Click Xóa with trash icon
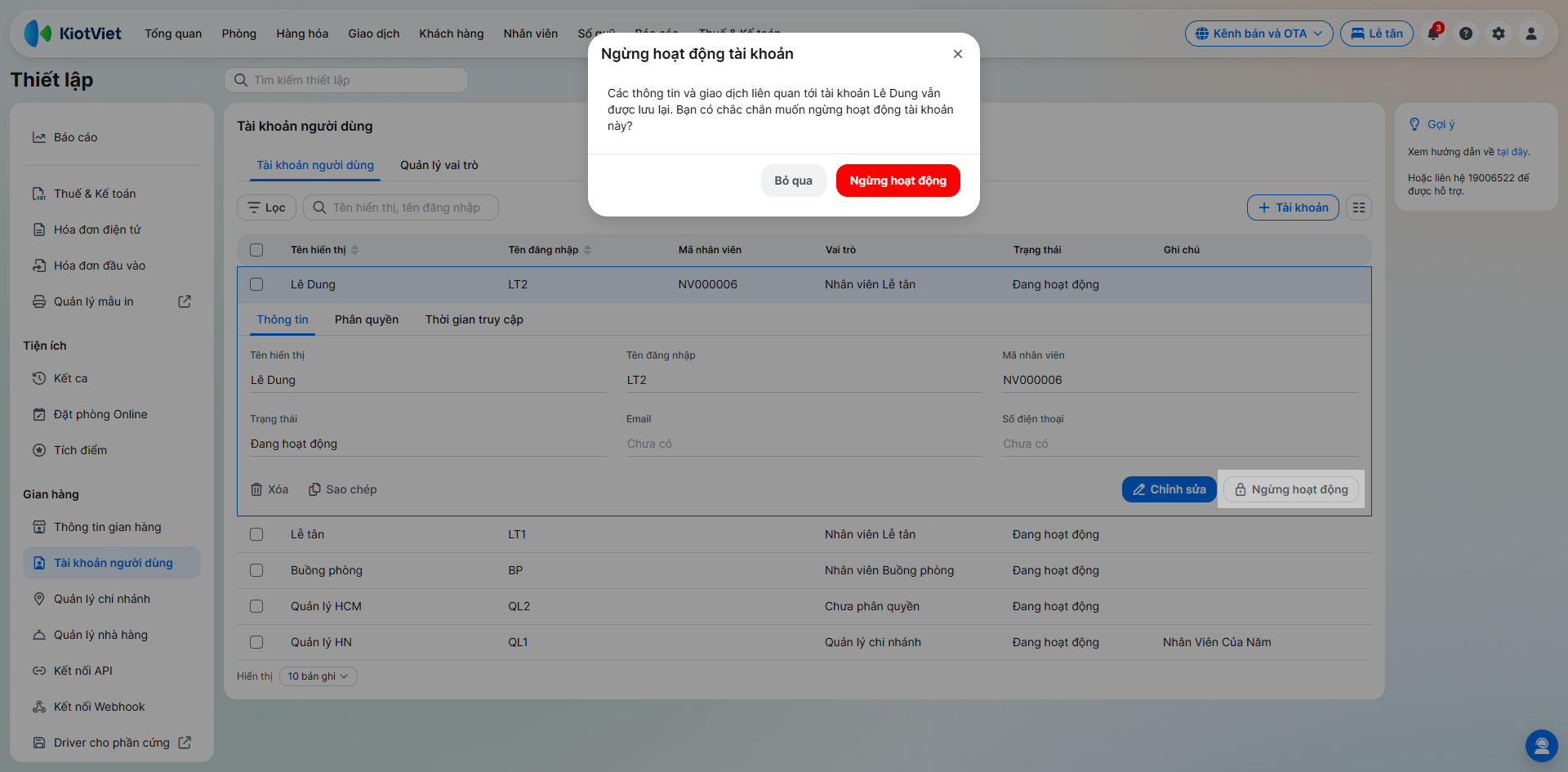This screenshot has height=772, width=1568. pyautogui.click(x=269, y=489)
